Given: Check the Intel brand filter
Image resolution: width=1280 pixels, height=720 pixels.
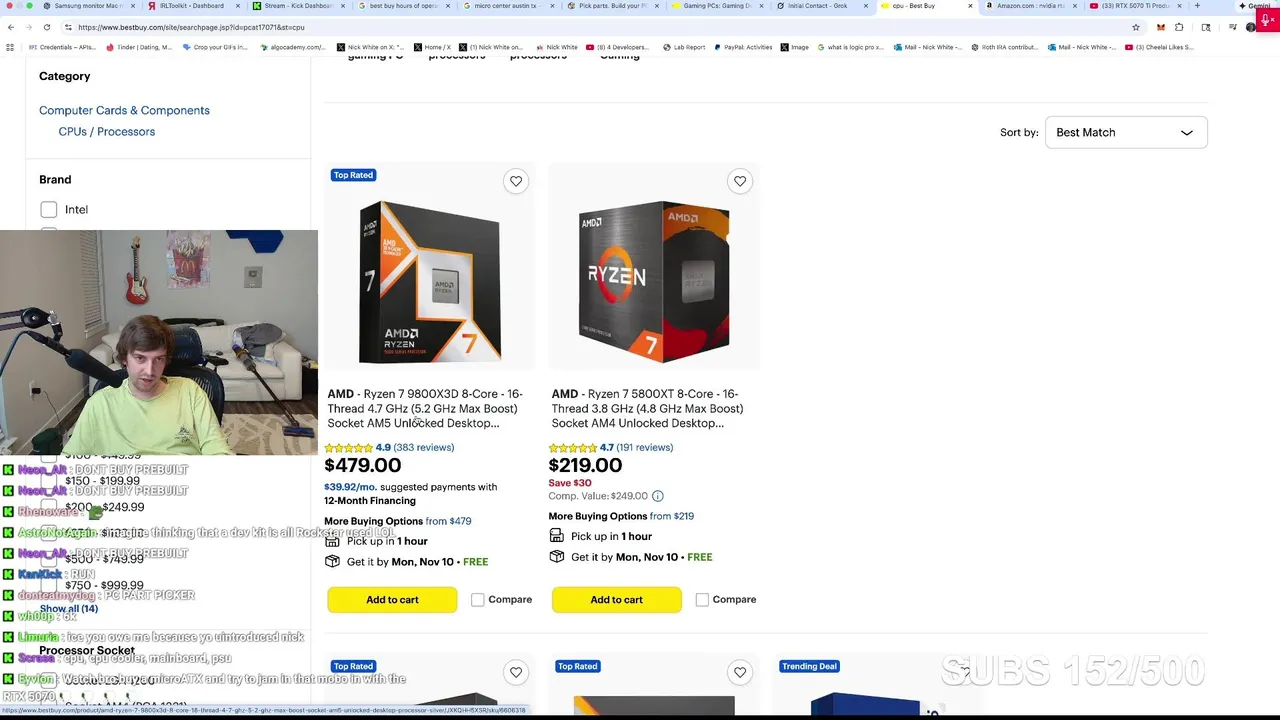Looking at the screenshot, I should coord(49,209).
